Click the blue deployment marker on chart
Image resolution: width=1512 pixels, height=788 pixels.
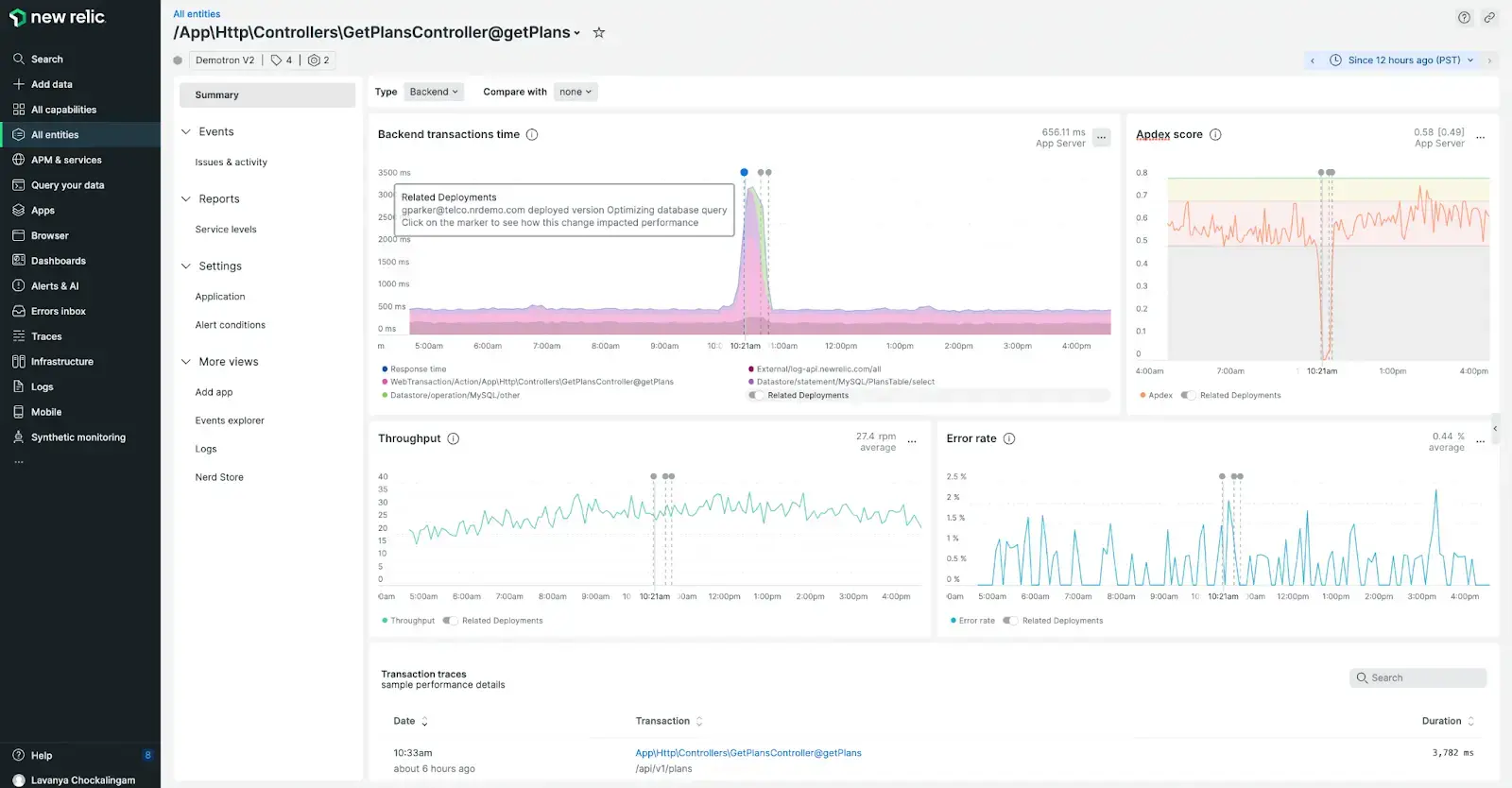(745, 172)
